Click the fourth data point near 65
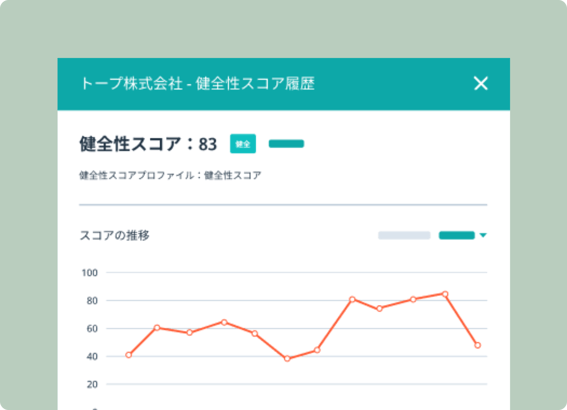The width and height of the screenshot is (567, 410). point(224,322)
